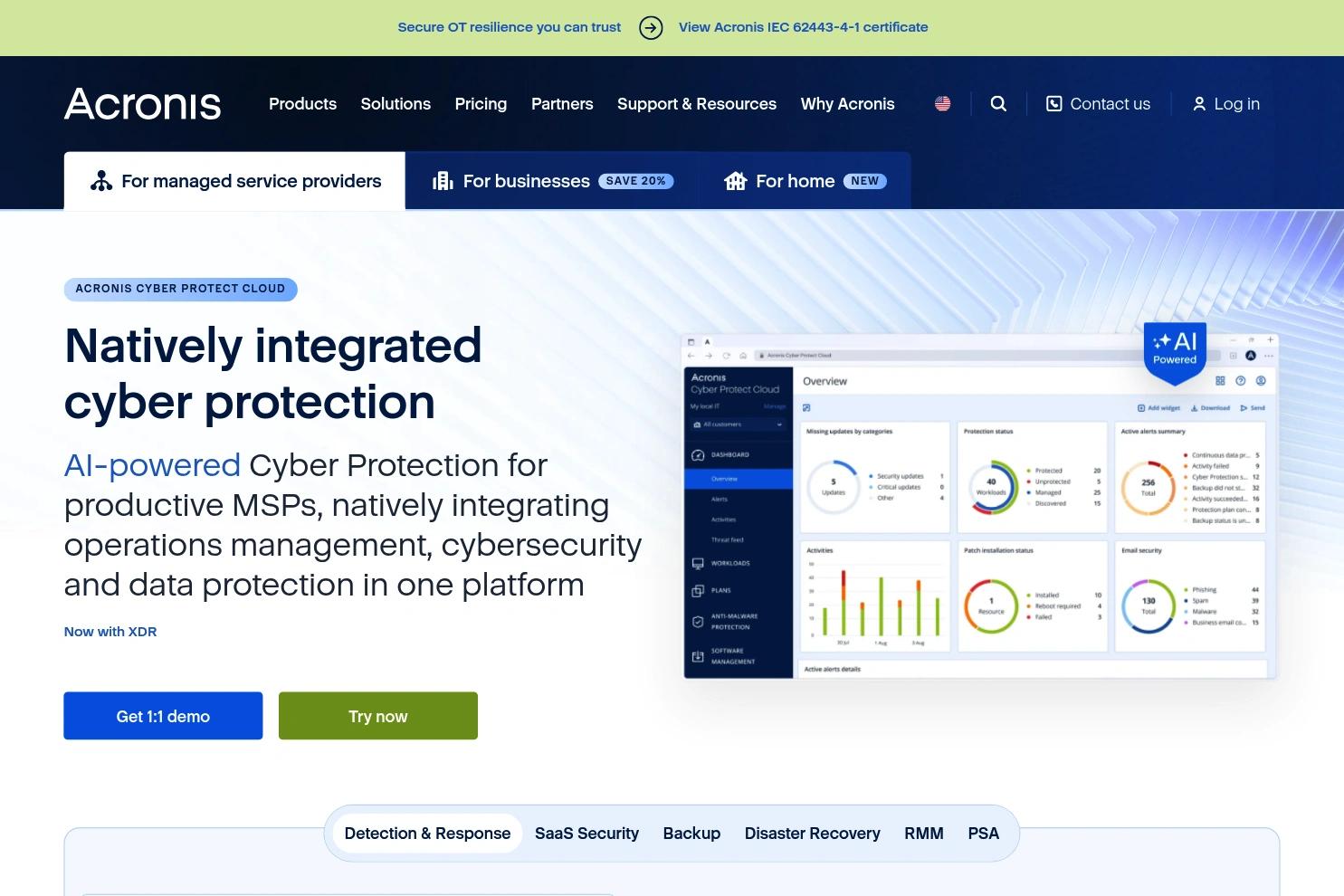The width and height of the screenshot is (1344, 896).
Task: Click the For businesses building icon
Action: click(443, 181)
